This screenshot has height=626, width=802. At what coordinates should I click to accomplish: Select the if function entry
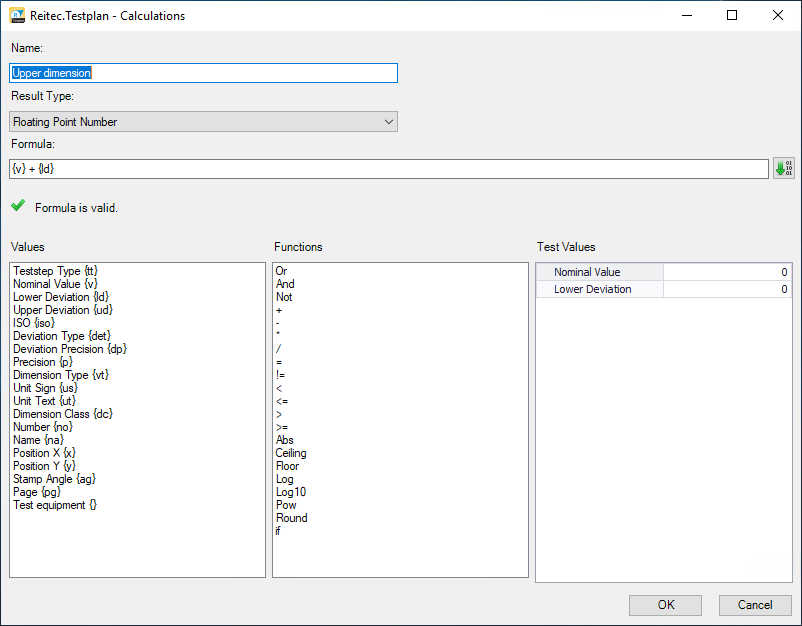pos(279,531)
